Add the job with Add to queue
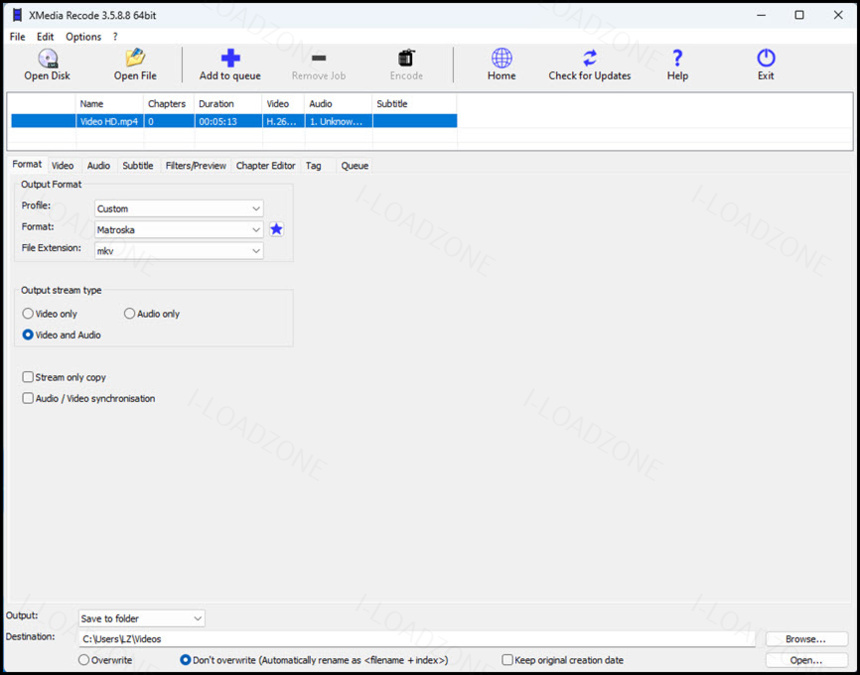The width and height of the screenshot is (860, 675). [x=230, y=65]
